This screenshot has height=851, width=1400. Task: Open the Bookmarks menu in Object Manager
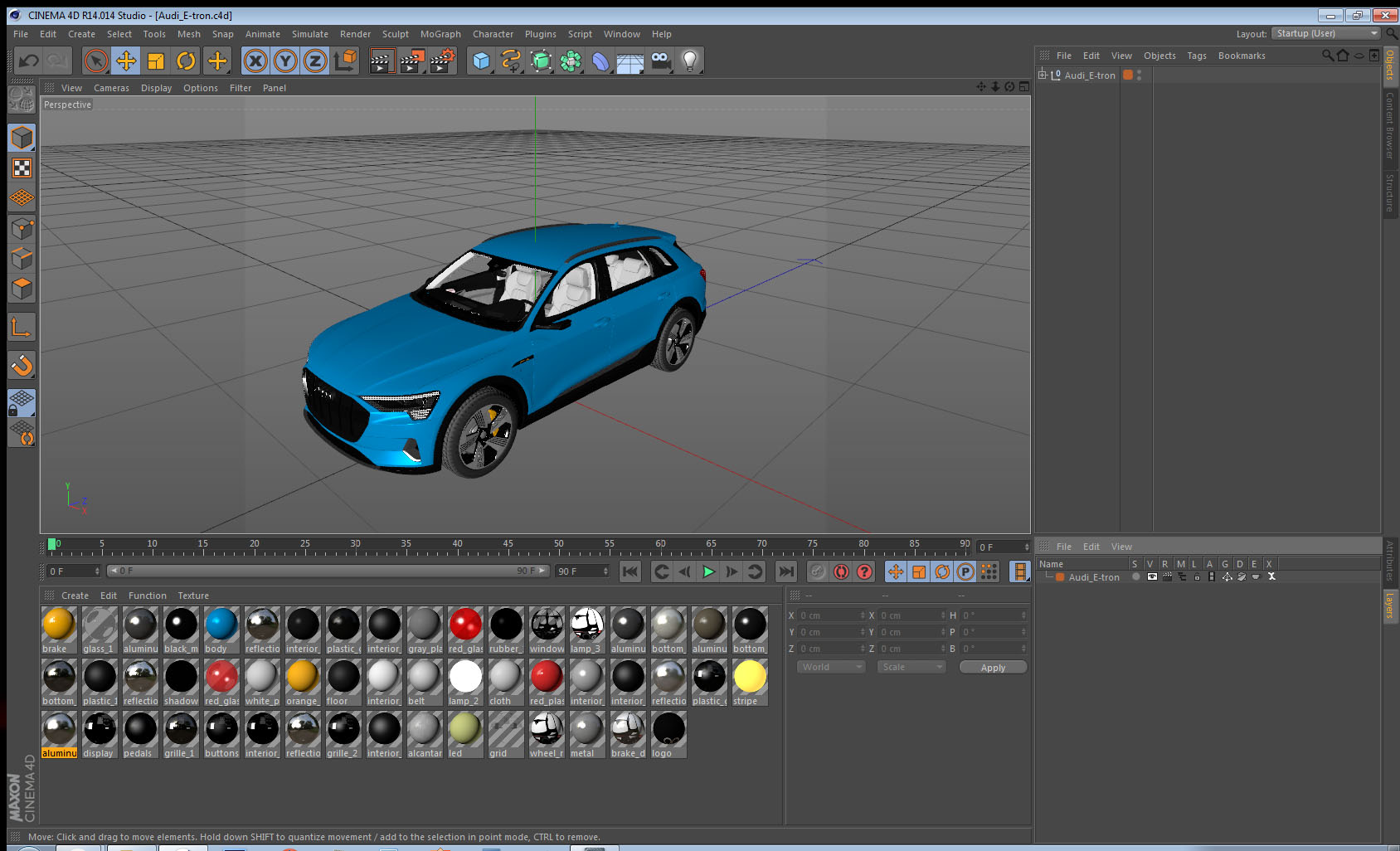point(1242,56)
